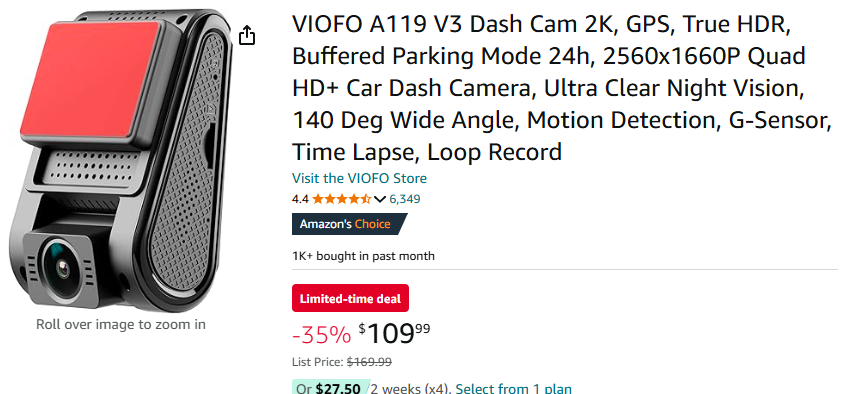The image size is (856, 394).
Task: Click the 4.4 rating number
Action: click(300, 199)
